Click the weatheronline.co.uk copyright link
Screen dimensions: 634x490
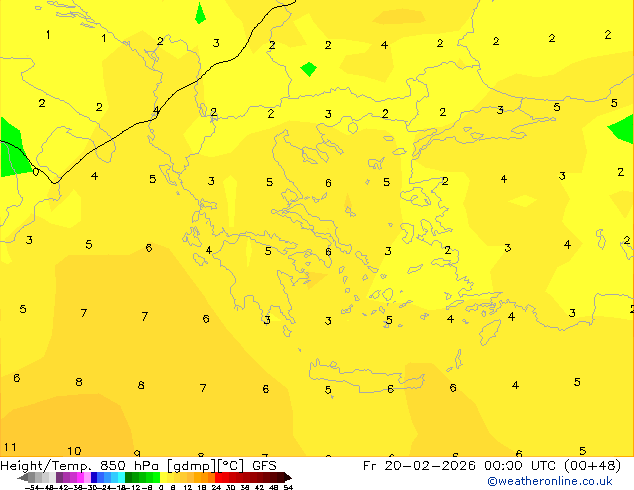(x=550, y=481)
